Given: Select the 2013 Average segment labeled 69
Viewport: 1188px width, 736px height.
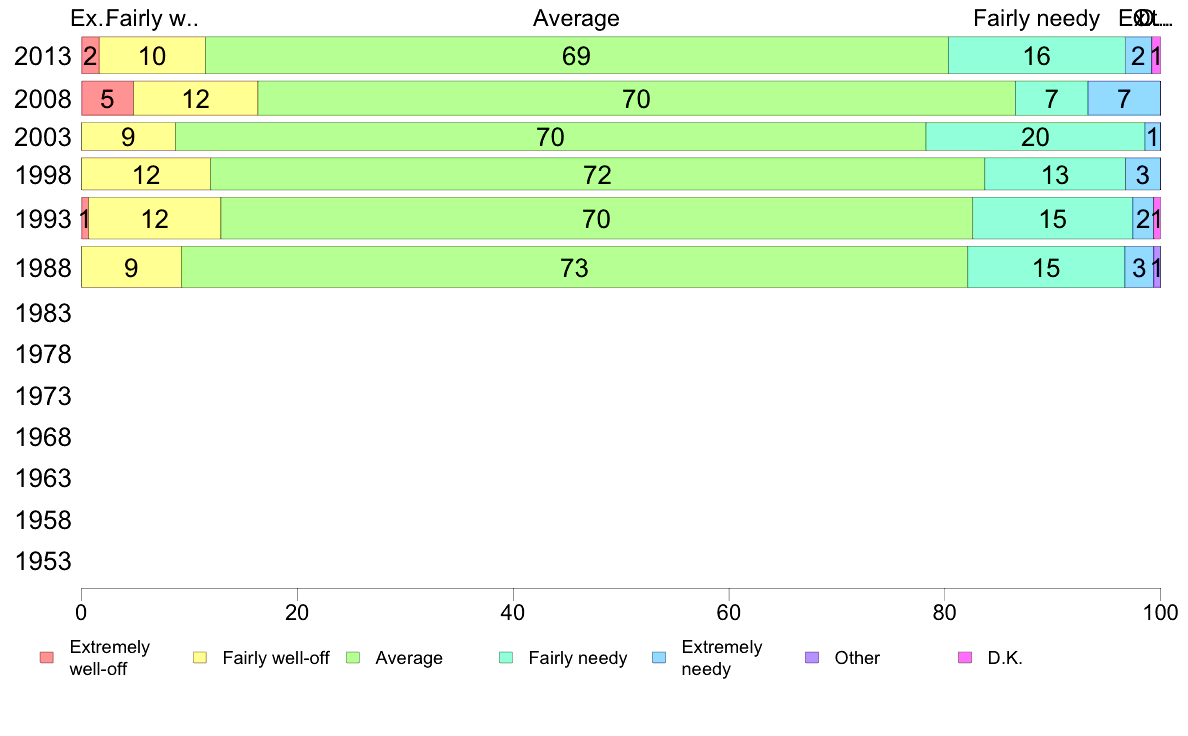Looking at the screenshot, I should click(x=577, y=55).
